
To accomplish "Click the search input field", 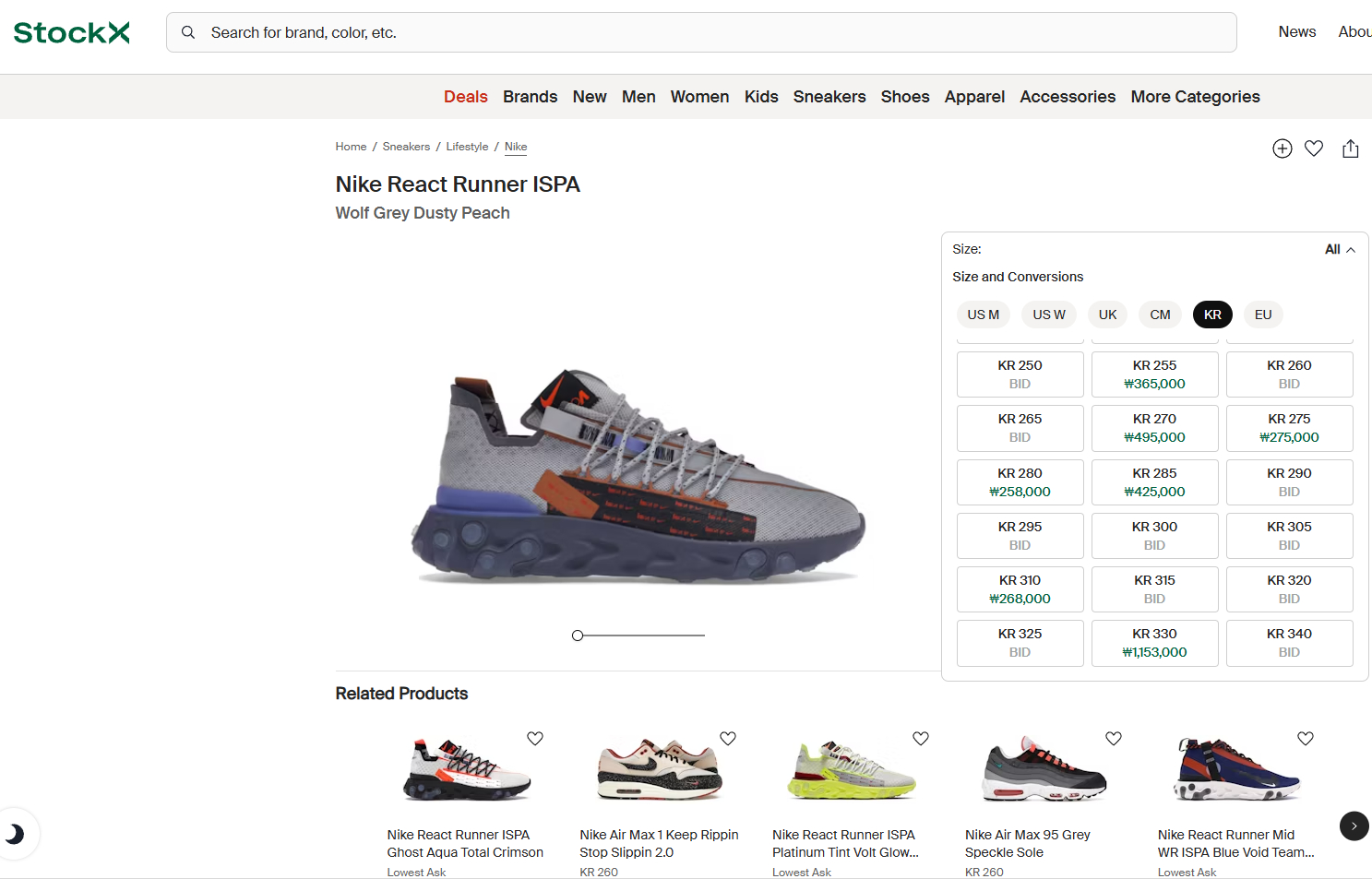I will tap(701, 33).
